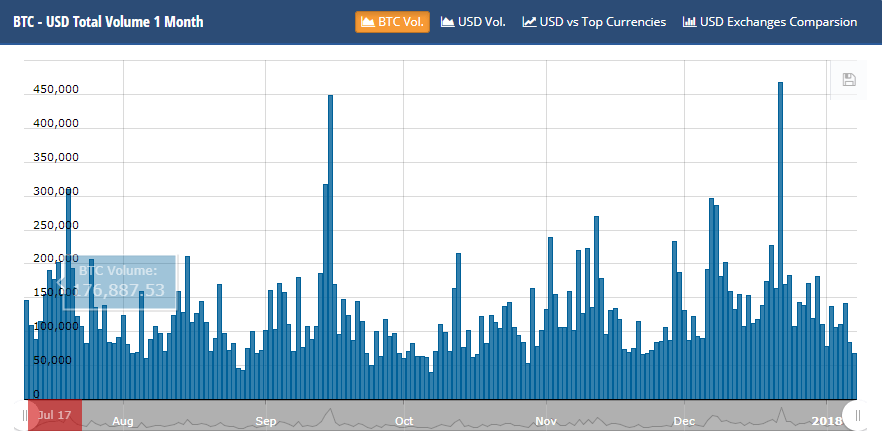Click the bar chart icon before USD Exchanges

(689, 22)
